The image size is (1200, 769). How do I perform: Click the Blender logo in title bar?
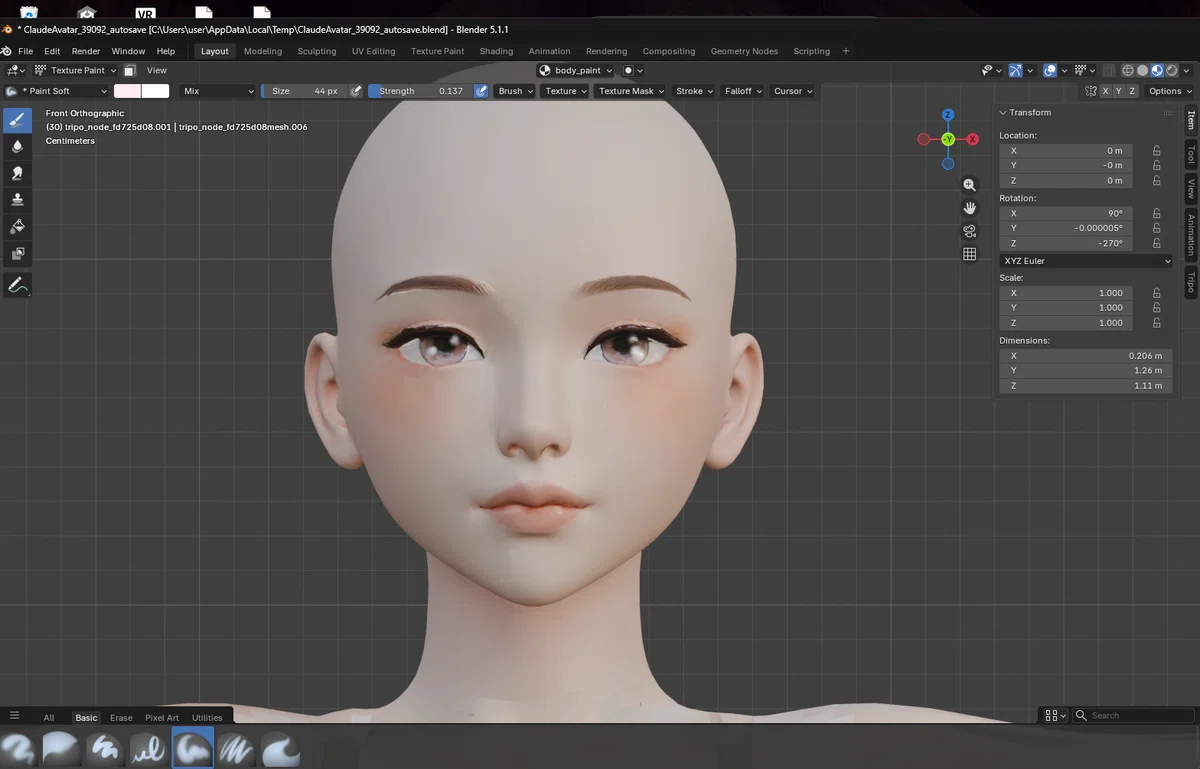coord(7,29)
